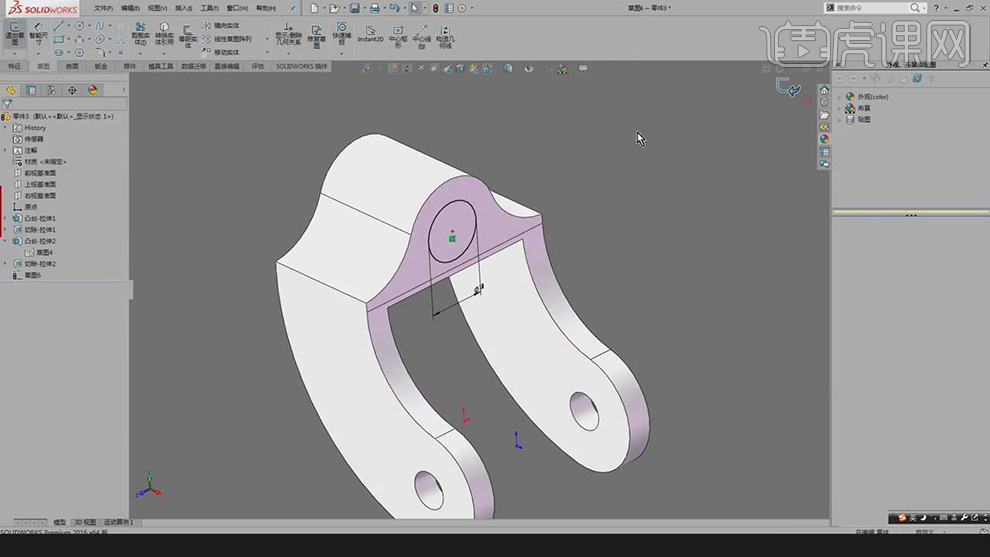Pin the SolidWorks menu bar
Viewport: 990px width, 557px height.
click(293, 8)
